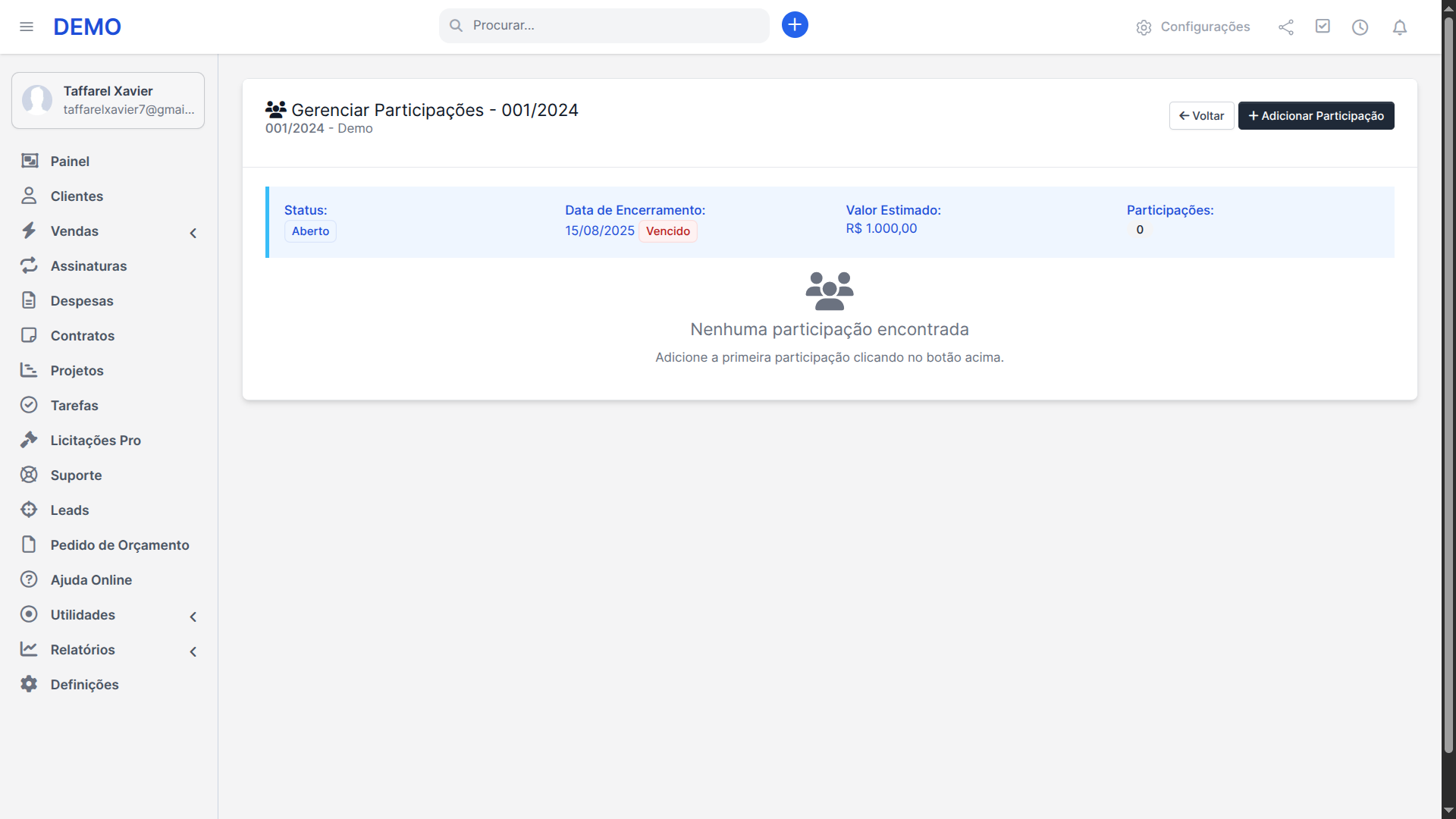The height and width of the screenshot is (819, 1456).
Task: Open Configurações from the top bar
Action: point(1205,27)
